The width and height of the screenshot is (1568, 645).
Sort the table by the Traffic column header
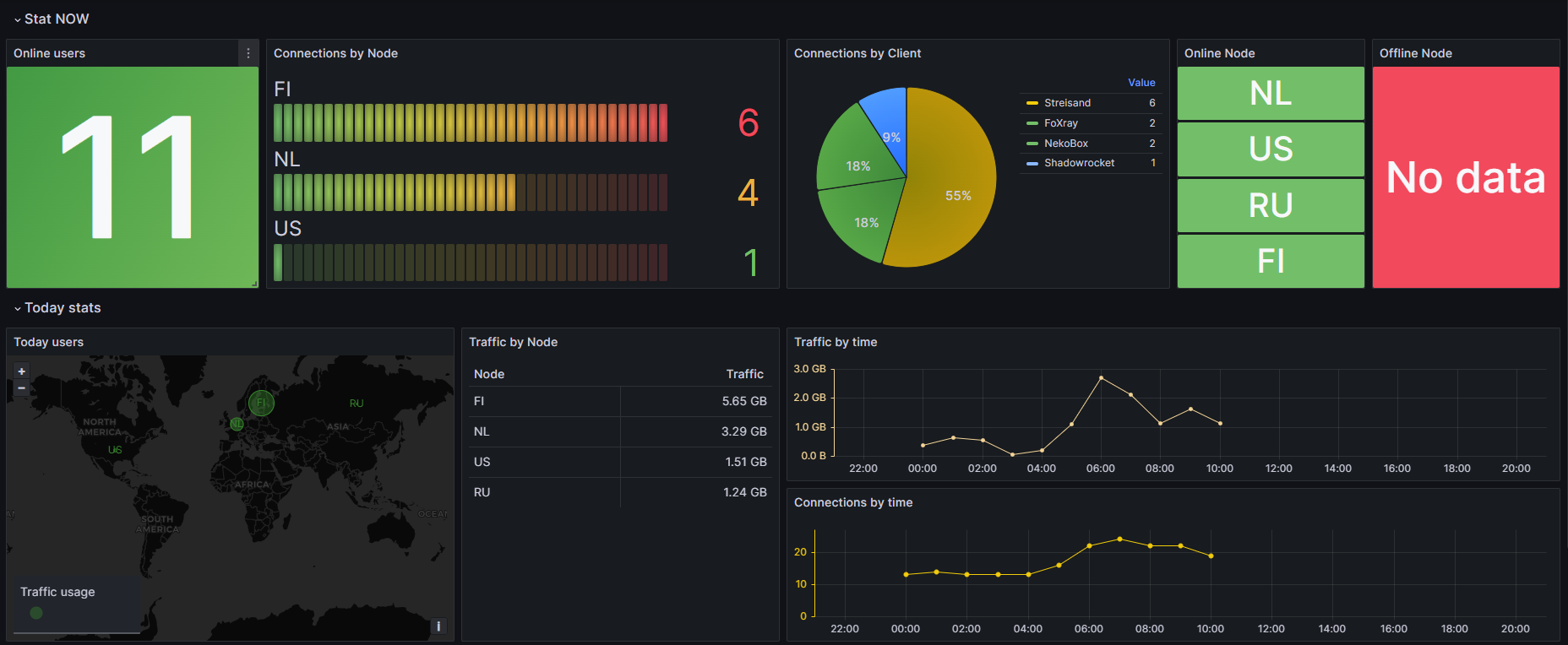pos(744,374)
